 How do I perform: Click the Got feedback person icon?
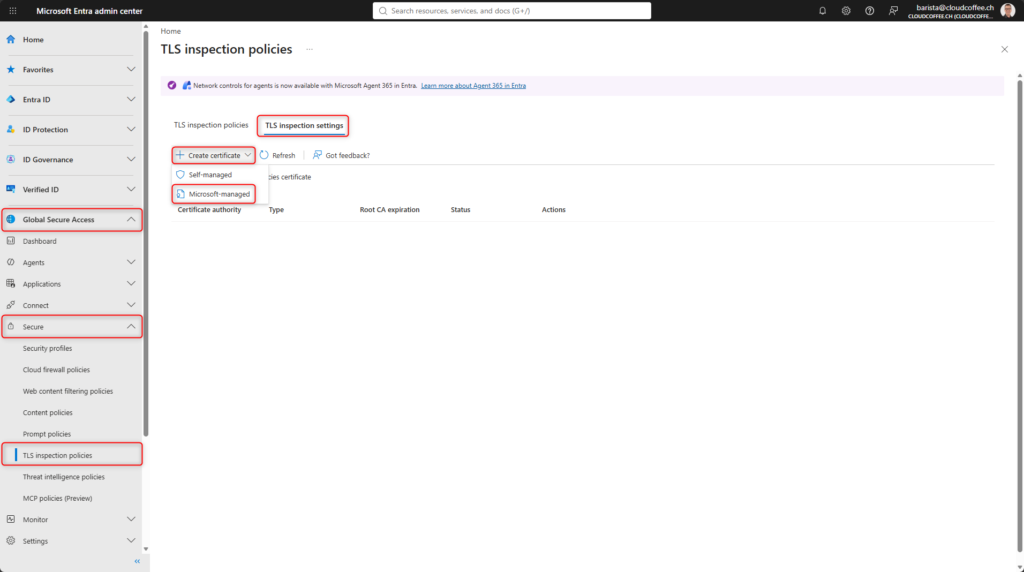coord(317,155)
